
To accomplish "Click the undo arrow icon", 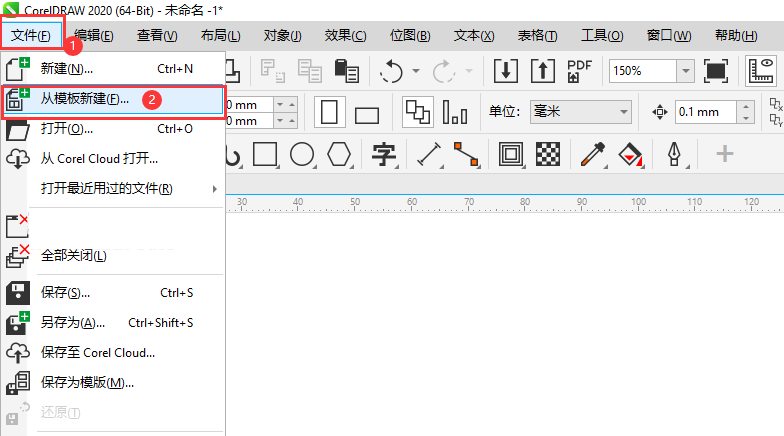I will [x=391, y=71].
